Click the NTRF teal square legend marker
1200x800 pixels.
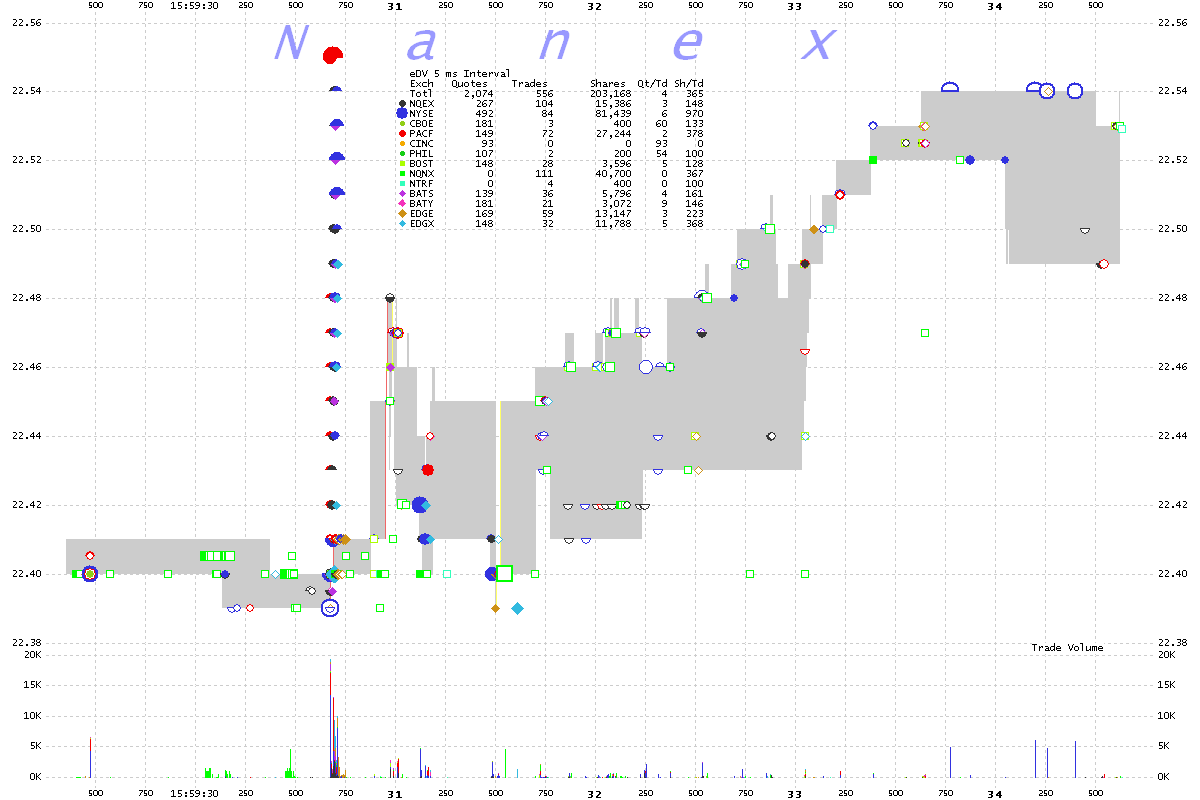402,183
